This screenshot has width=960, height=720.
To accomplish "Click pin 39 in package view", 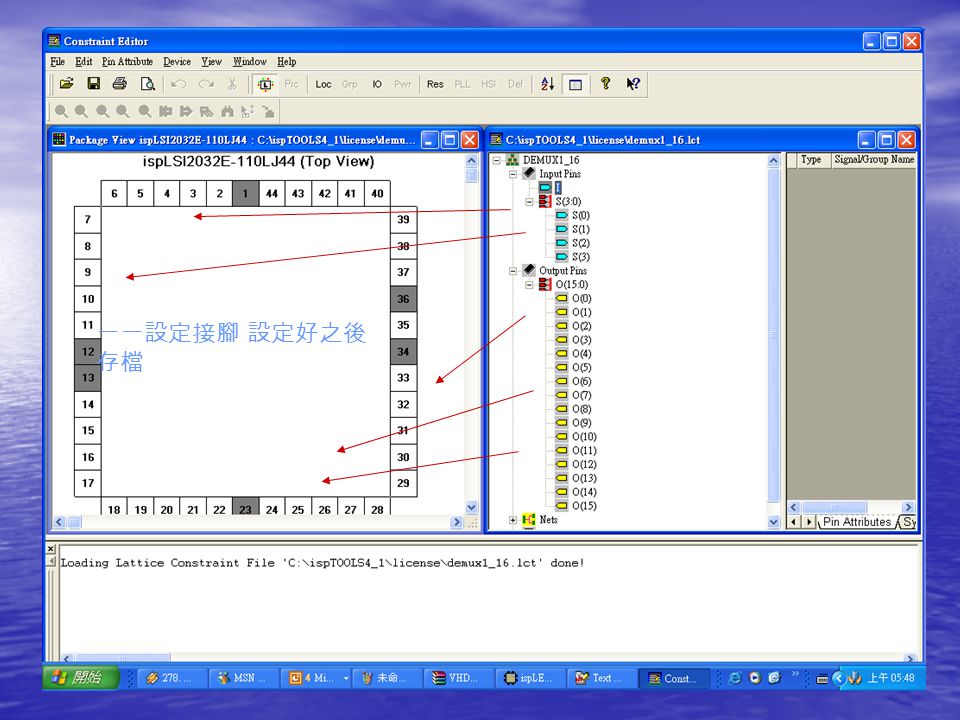I will (403, 219).
